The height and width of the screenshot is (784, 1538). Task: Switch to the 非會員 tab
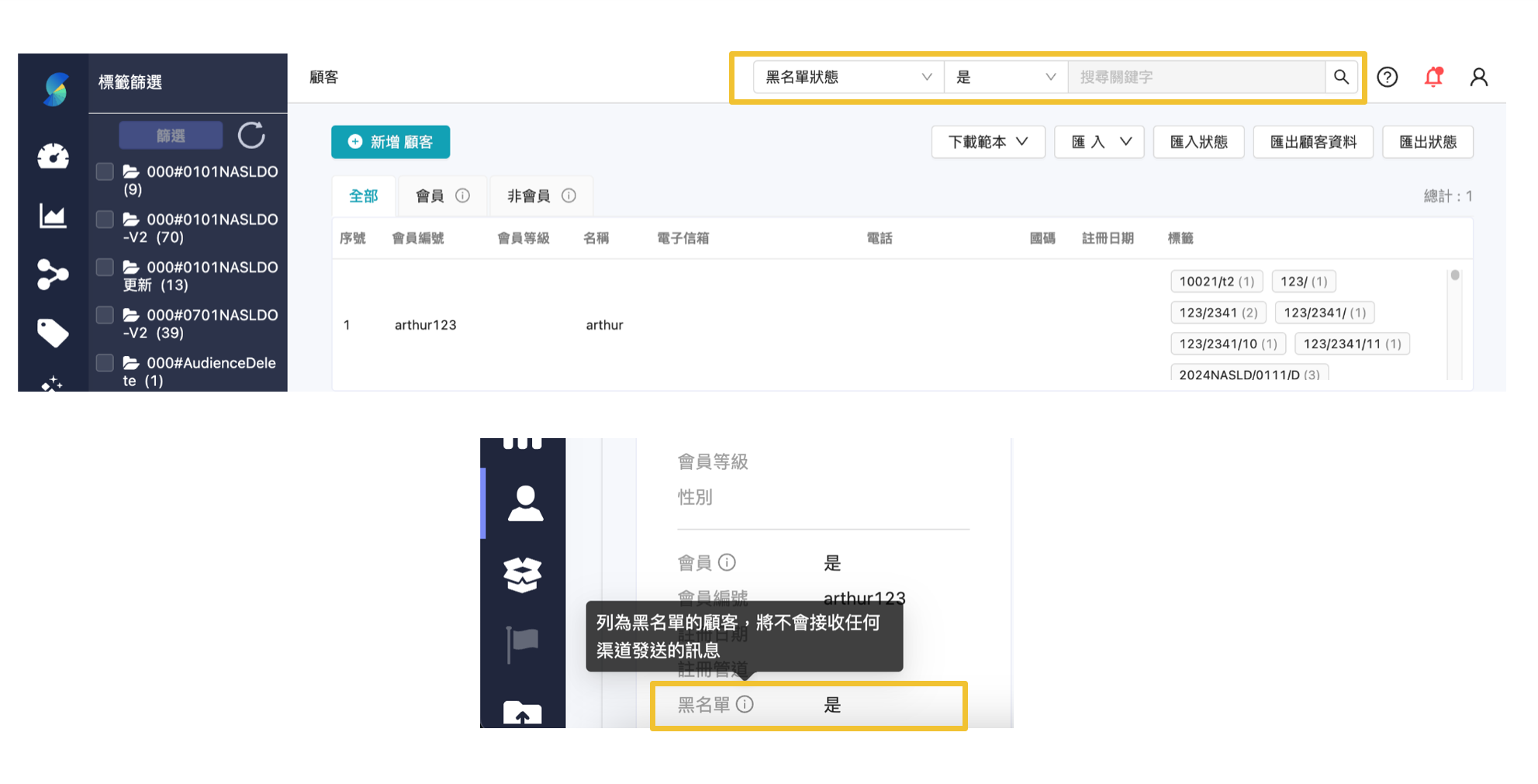(541, 195)
